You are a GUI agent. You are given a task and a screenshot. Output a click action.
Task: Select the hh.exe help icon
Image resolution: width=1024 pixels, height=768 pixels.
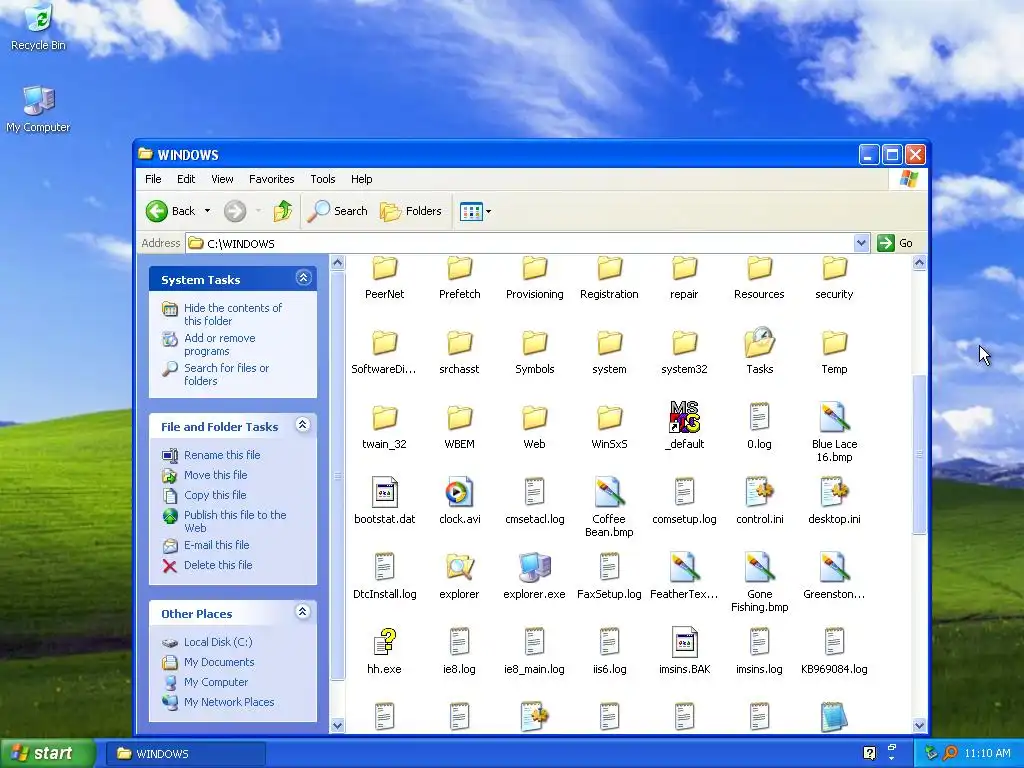(x=385, y=642)
